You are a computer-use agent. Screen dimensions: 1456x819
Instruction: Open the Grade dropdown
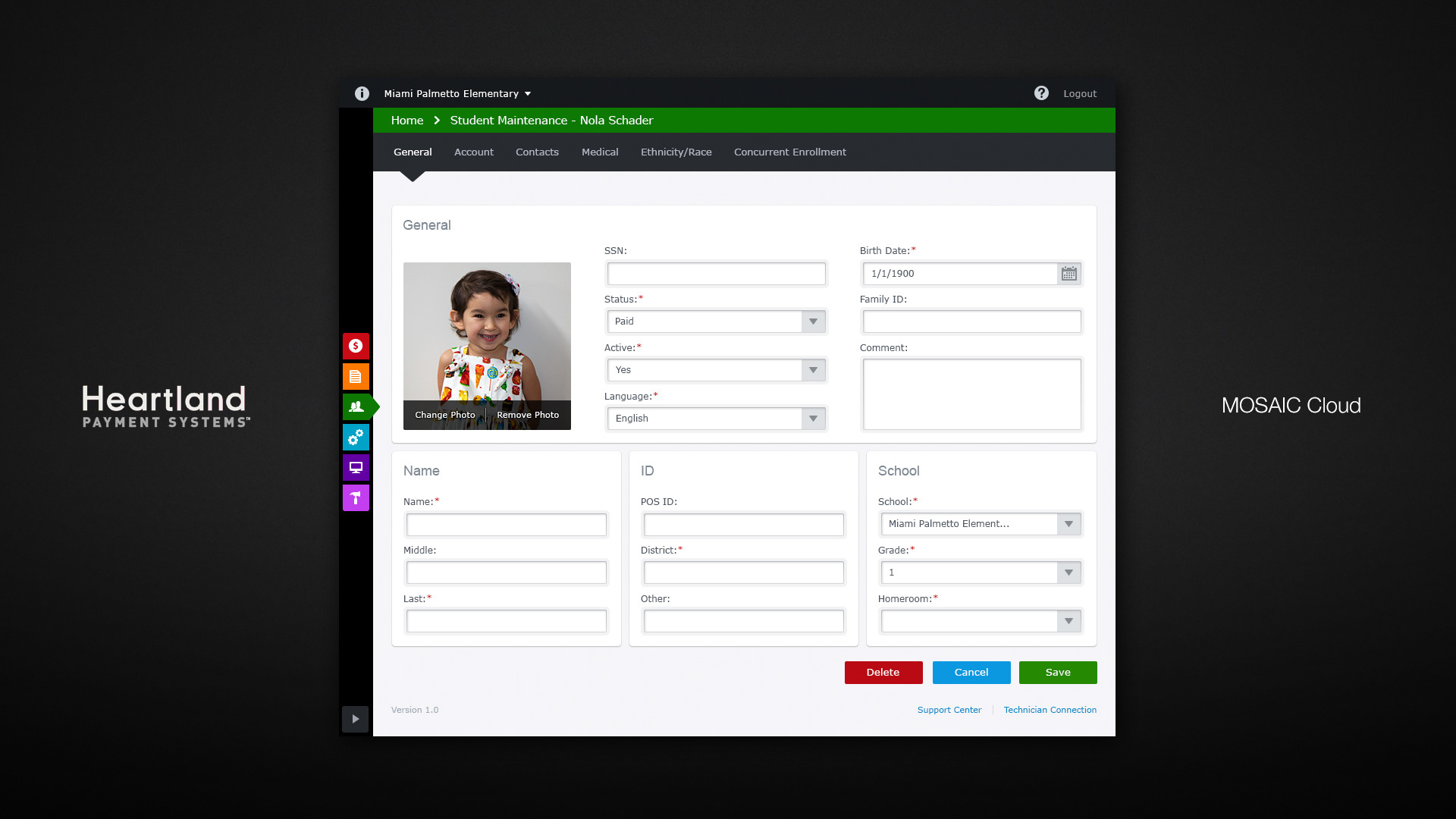(981, 573)
